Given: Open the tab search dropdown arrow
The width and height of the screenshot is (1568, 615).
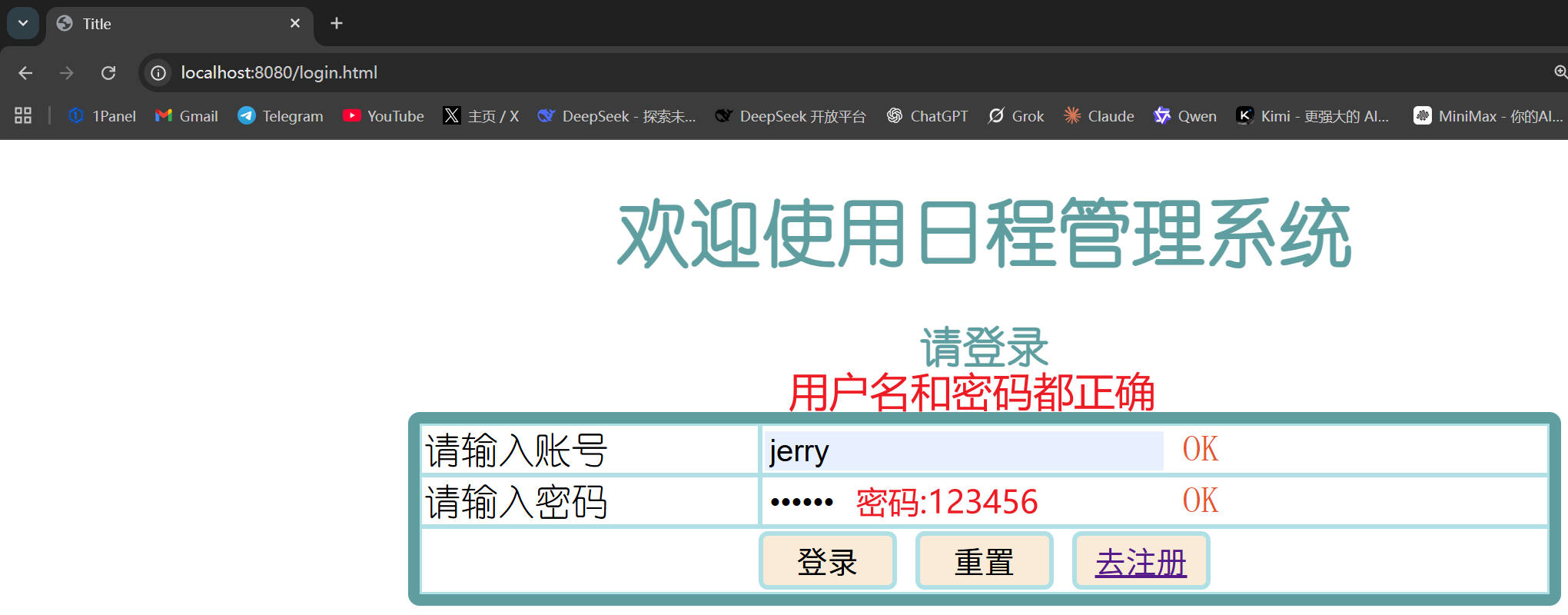Looking at the screenshot, I should [x=23, y=23].
